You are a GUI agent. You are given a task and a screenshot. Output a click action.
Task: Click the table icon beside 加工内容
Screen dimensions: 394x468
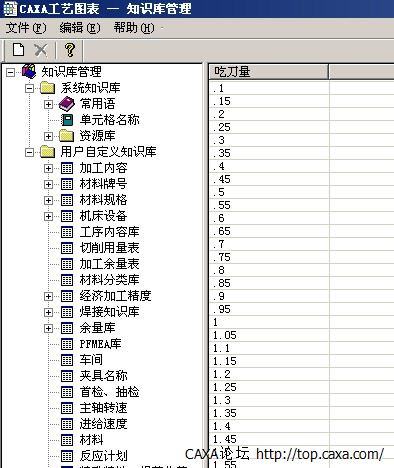tap(67, 168)
